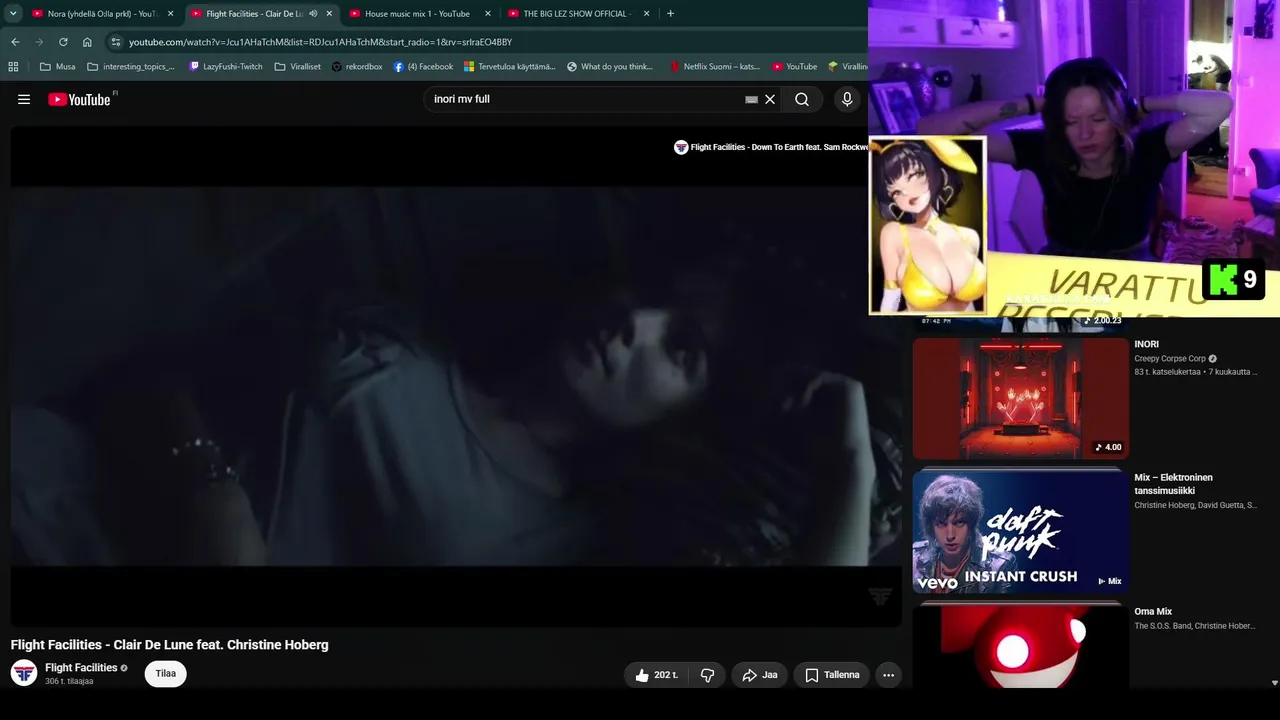Open the interesting_topics bookmark folder
Image resolution: width=1280 pixels, height=720 pixels.
(131, 67)
